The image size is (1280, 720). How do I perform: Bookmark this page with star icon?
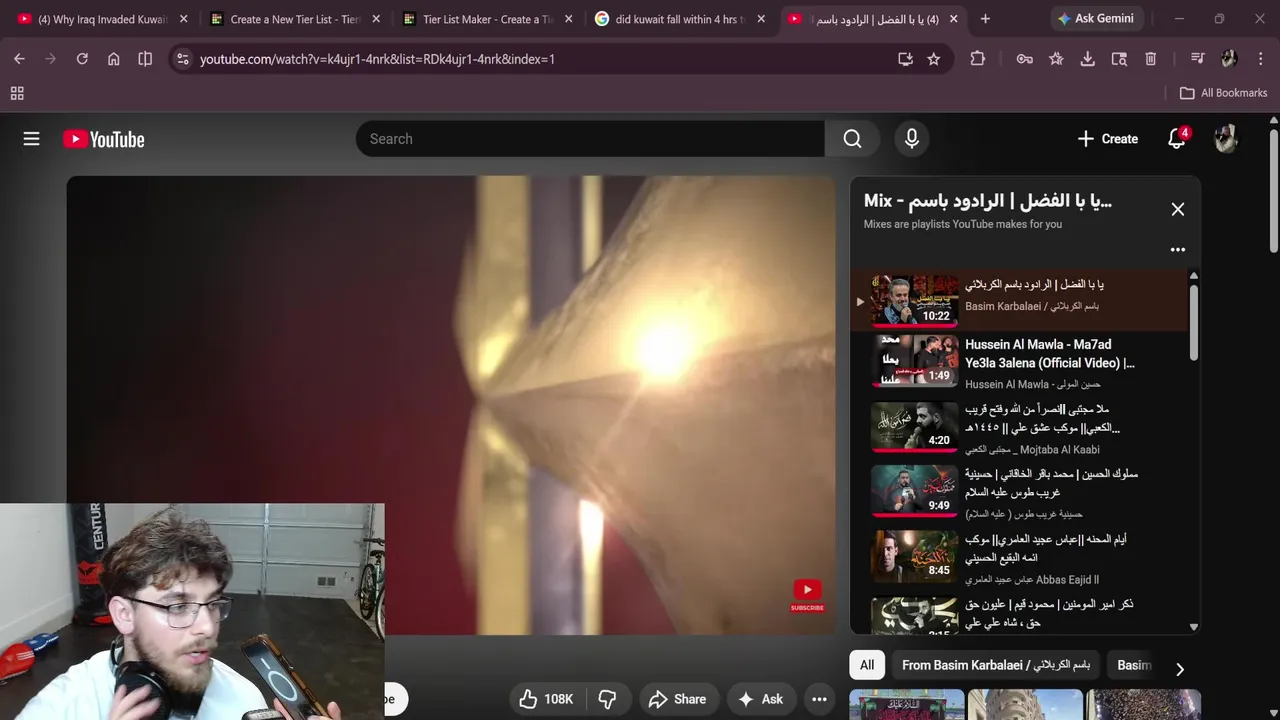[x=934, y=59]
